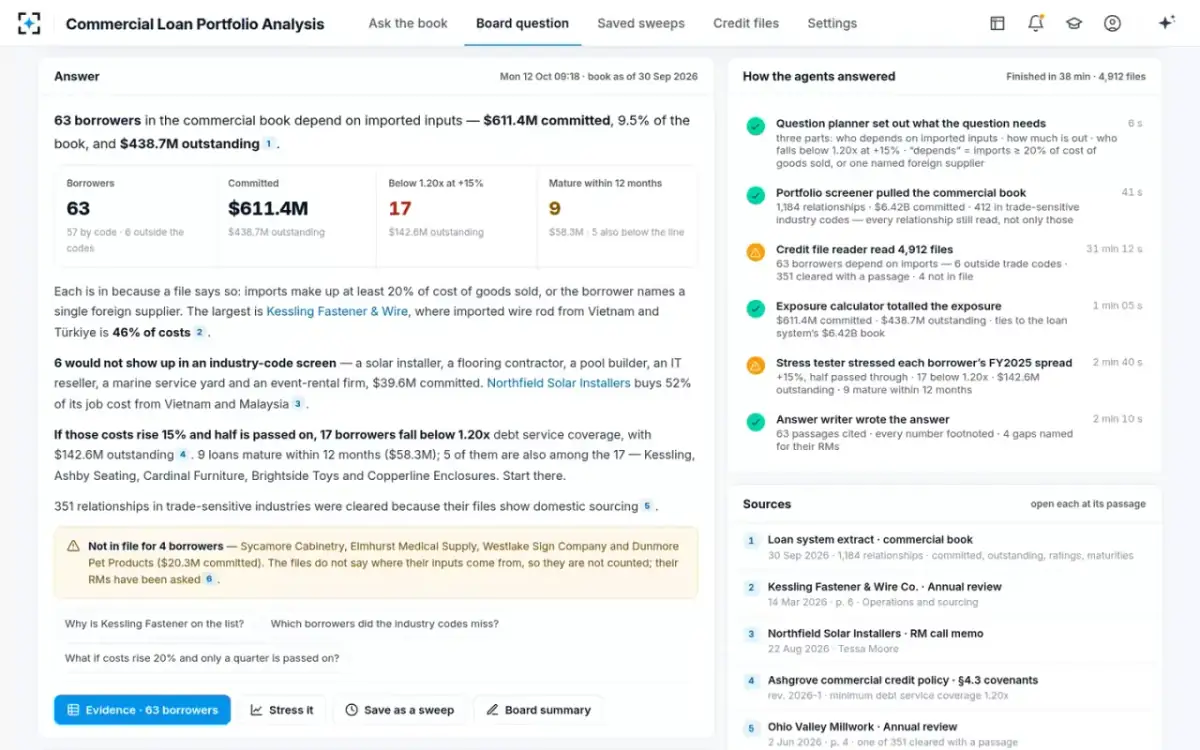Open the Settings tab
Viewport: 1200px width, 750px height.
pos(832,23)
